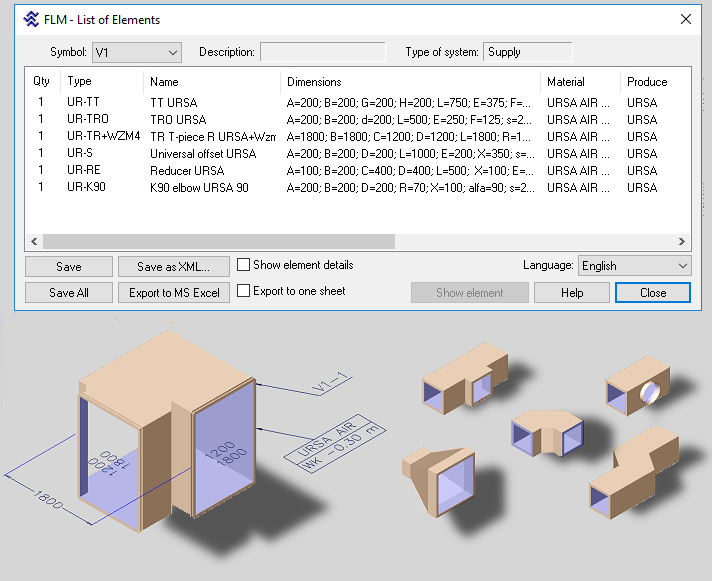712x581 pixels.
Task: Click the Save as XML button
Action: coord(173,267)
